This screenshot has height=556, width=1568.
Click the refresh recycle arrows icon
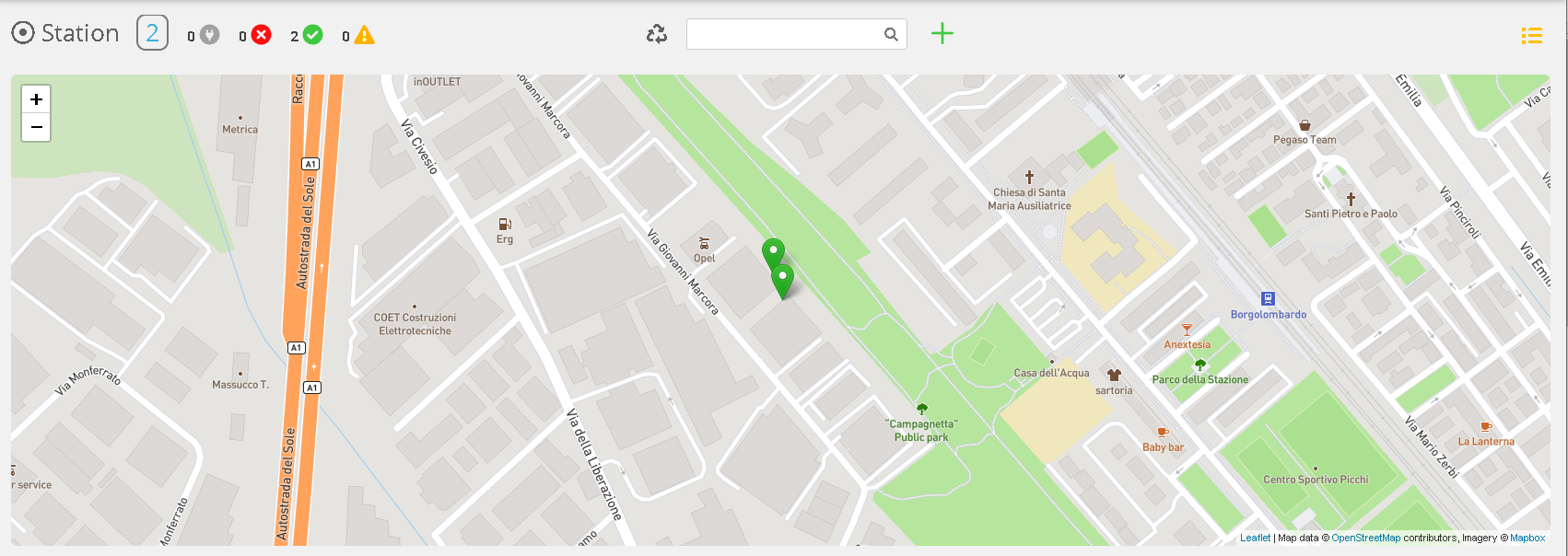657,35
